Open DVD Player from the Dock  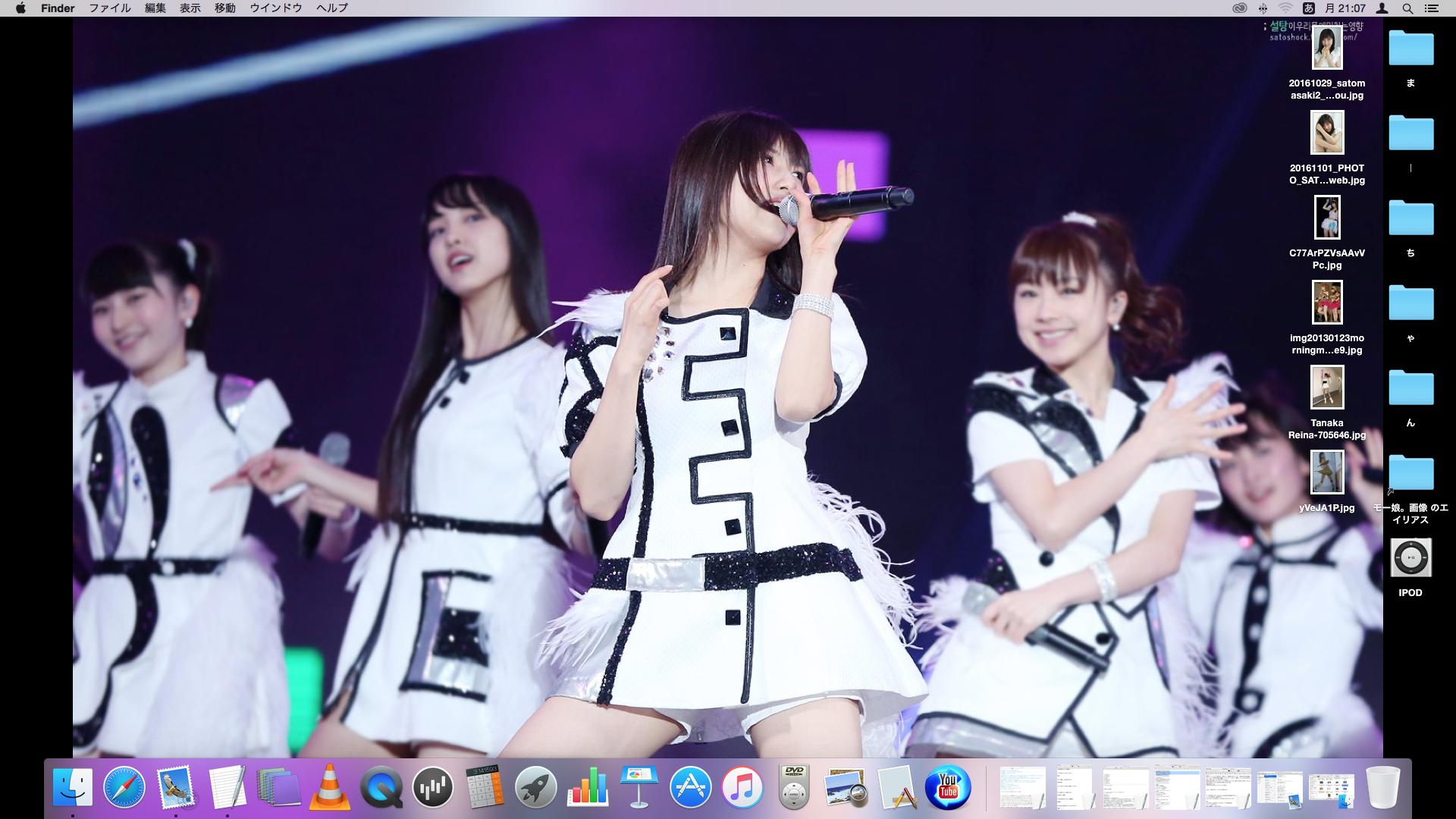coord(793,787)
